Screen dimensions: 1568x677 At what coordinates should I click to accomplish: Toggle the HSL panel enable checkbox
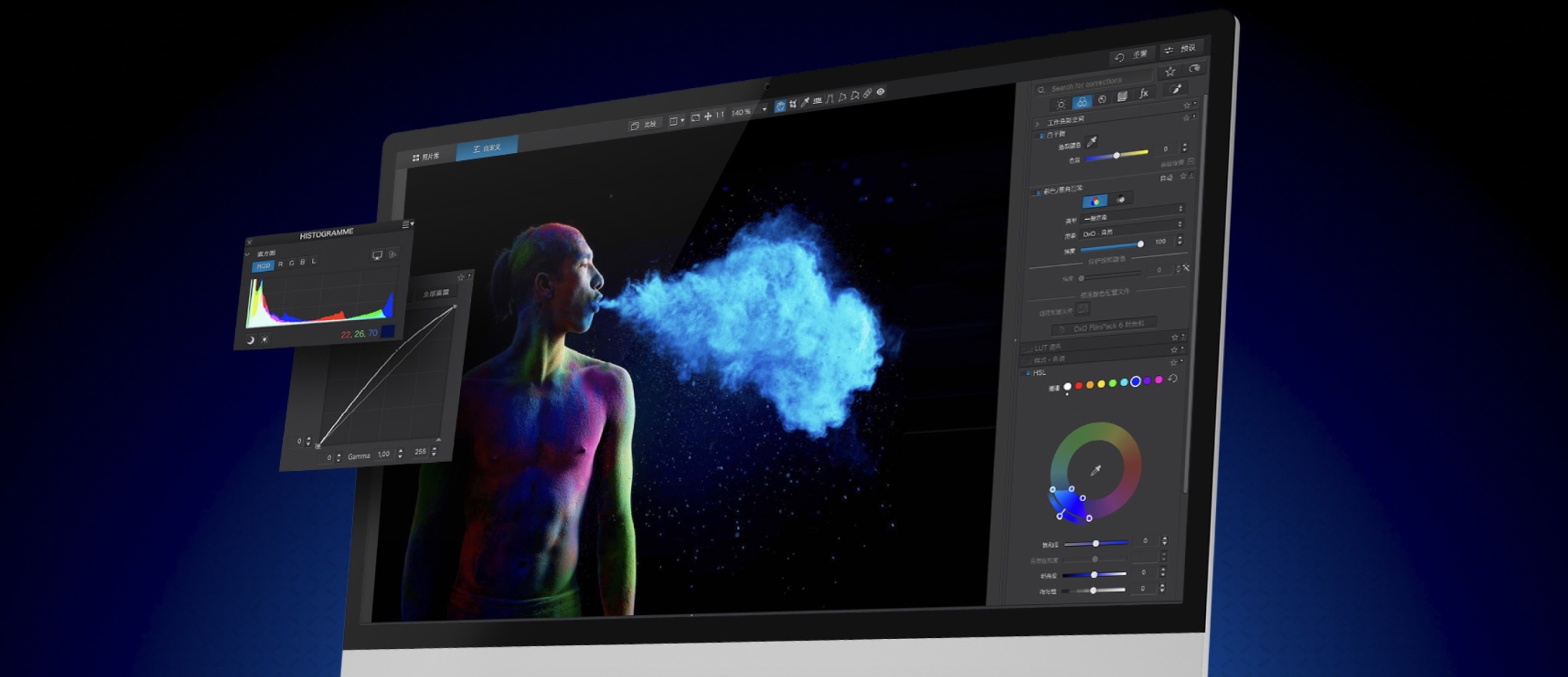pos(1028,373)
